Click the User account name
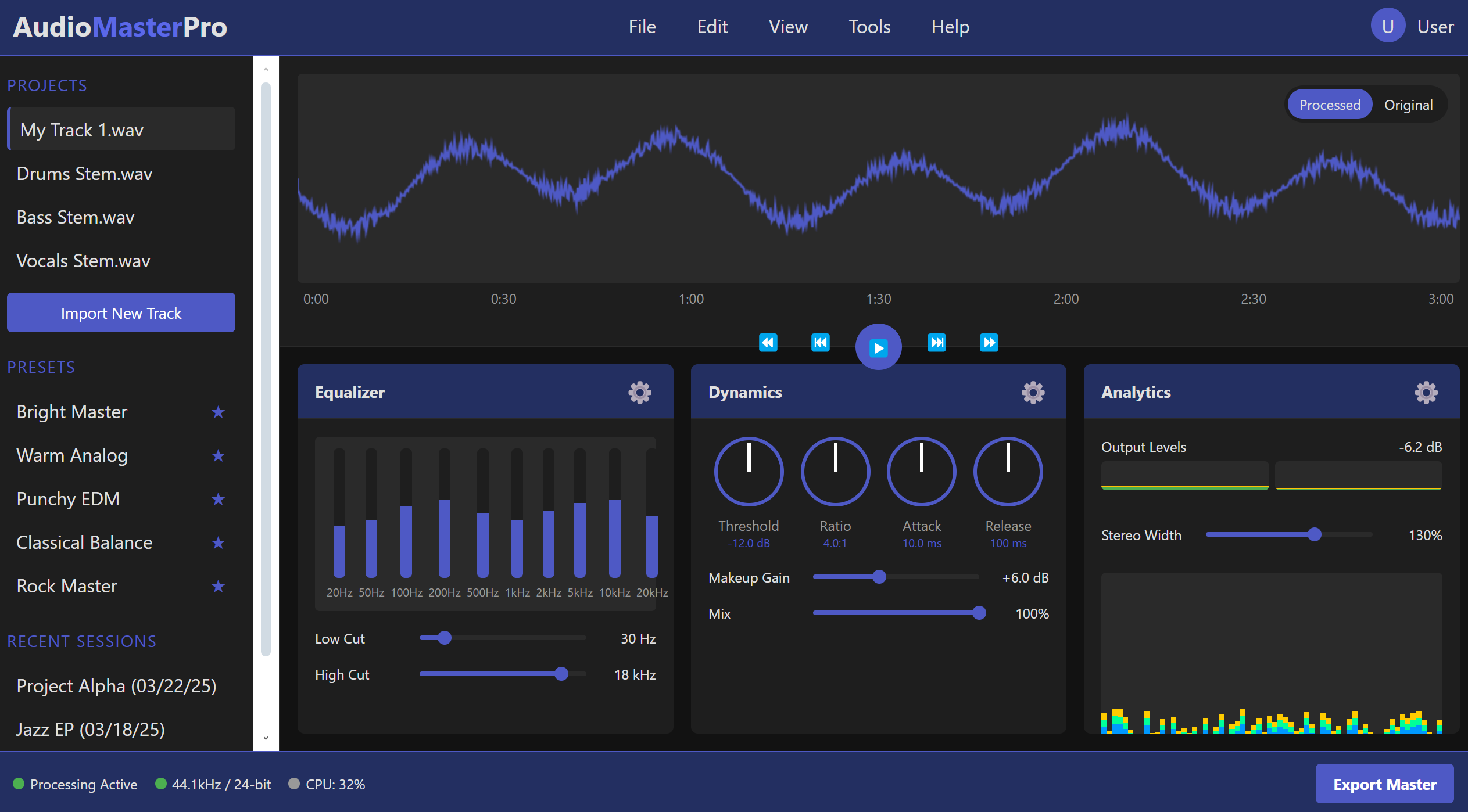 click(x=1435, y=27)
